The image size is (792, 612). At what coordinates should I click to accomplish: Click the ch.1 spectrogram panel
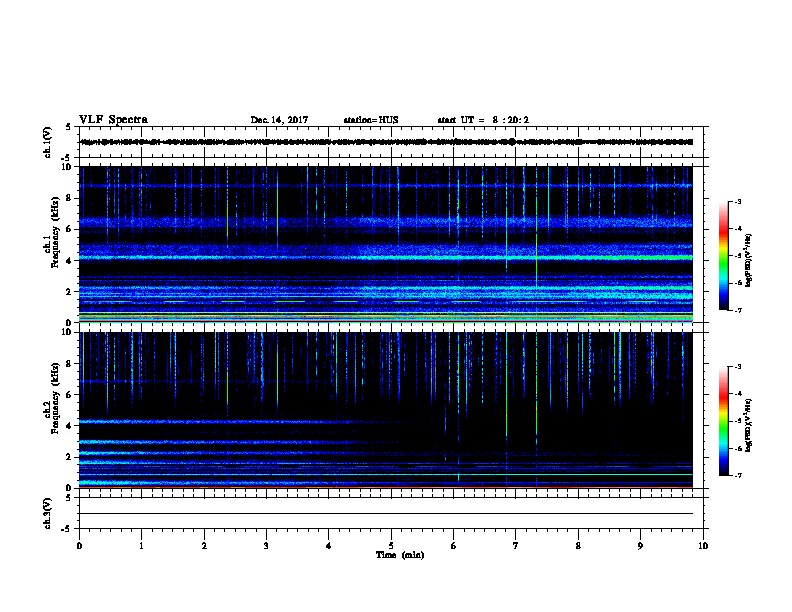click(386, 244)
